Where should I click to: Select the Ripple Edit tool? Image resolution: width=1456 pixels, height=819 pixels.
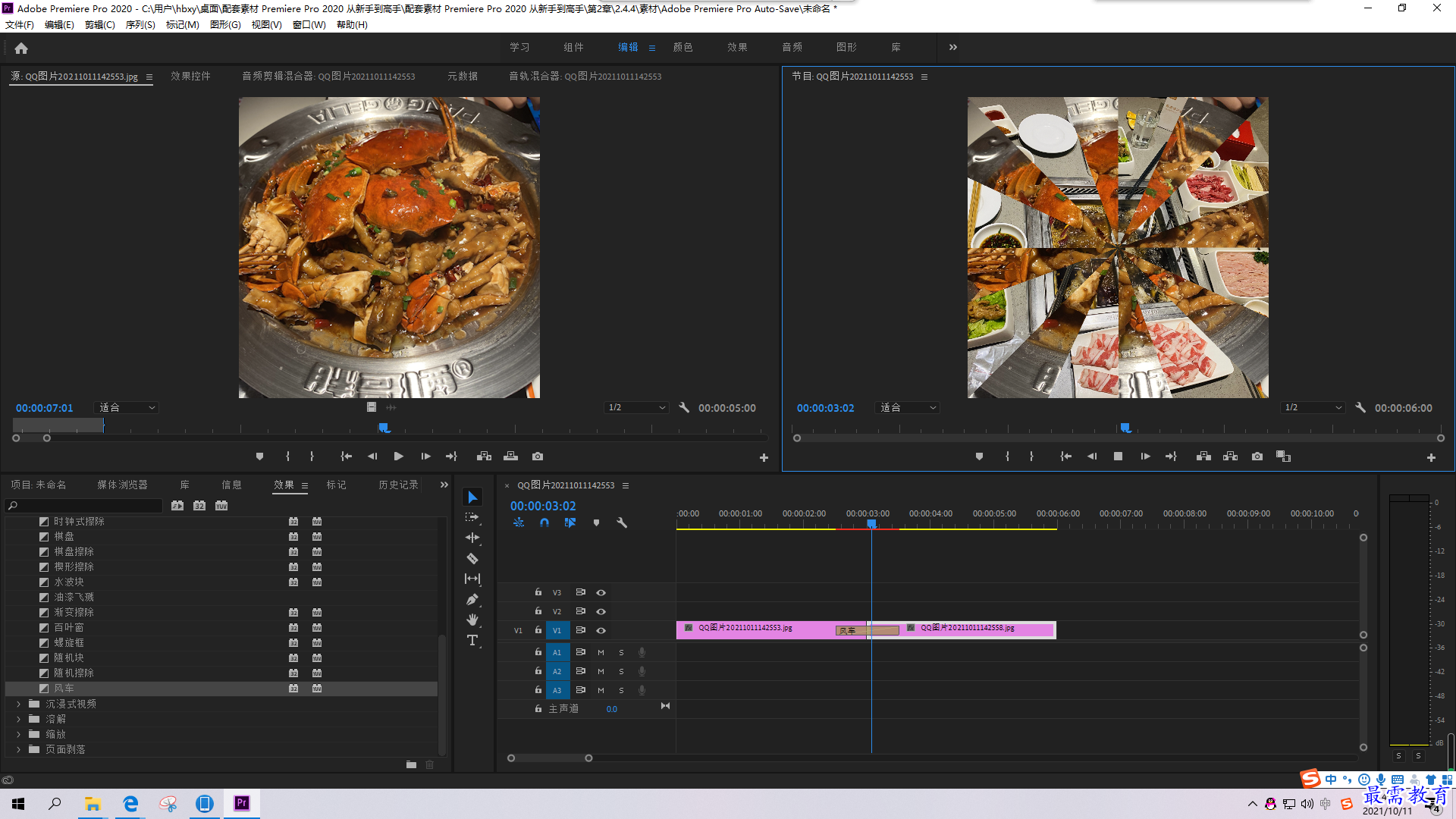472,538
